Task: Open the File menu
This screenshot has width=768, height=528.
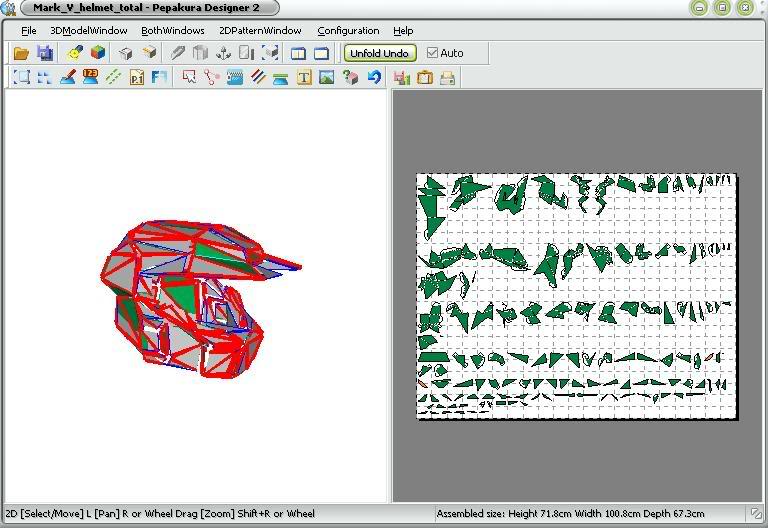Action: click(x=28, y=31)
